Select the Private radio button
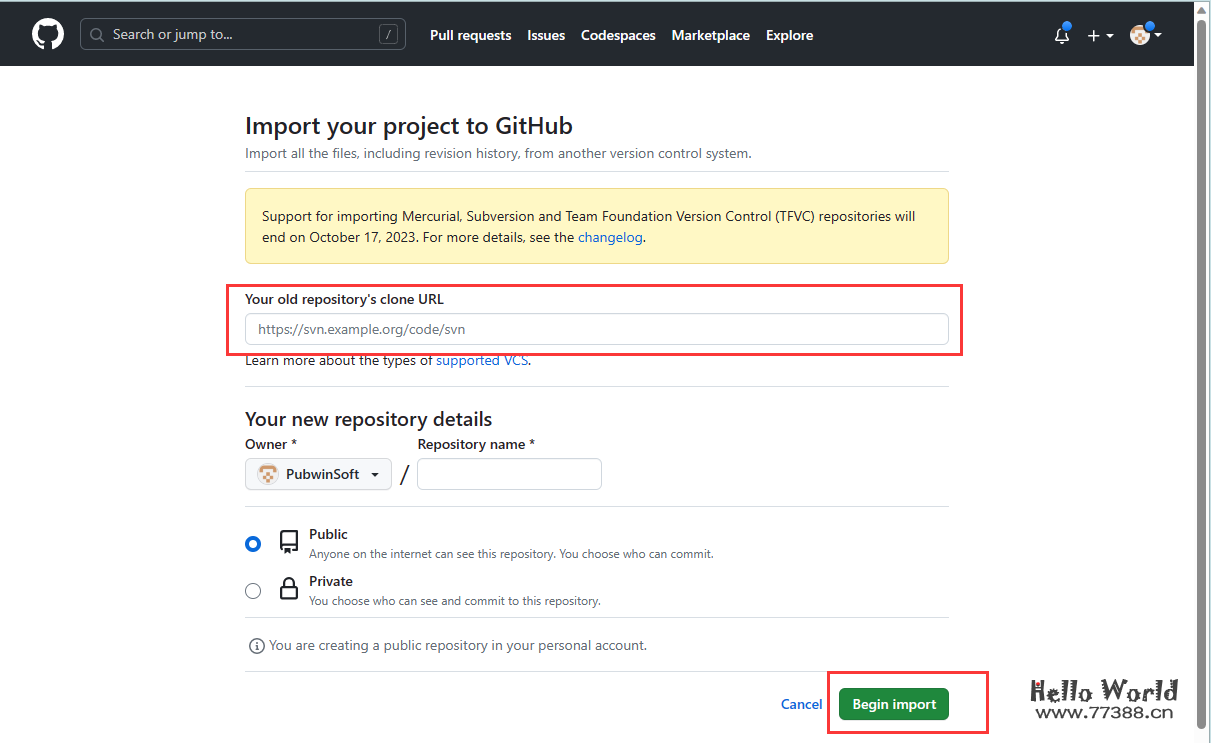This screenshot has width=1211, height=743. (253, 591)
